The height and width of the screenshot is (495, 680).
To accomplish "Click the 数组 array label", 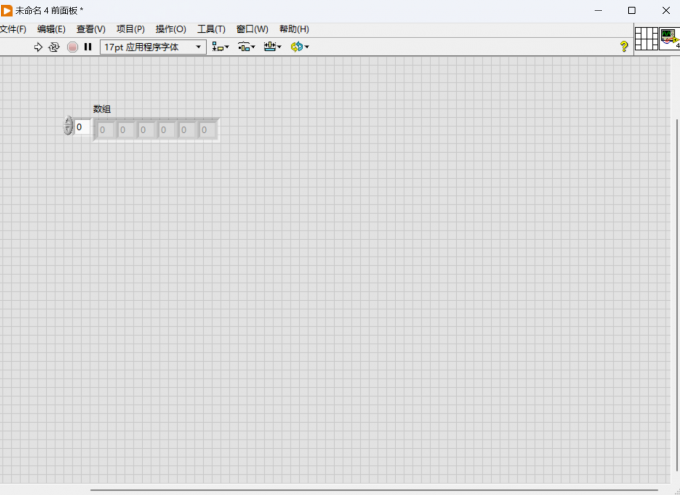I will pyautogui.click(x=102, y=109).
